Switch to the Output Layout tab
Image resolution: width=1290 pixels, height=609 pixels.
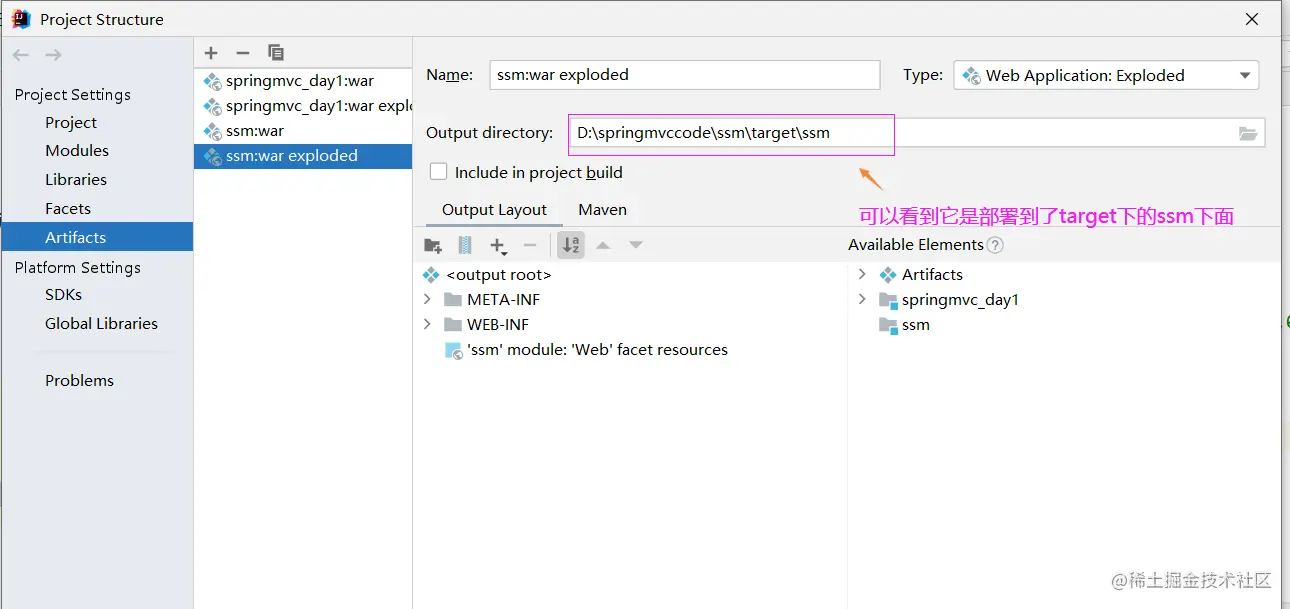(494, 210)
